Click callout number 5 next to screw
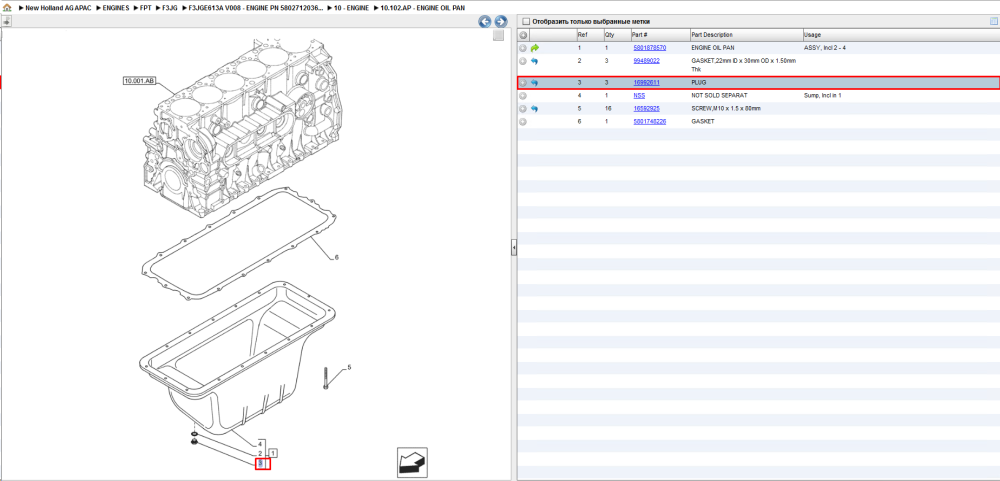Viewport: 1000px width, 481px height. tap(349, 367)
